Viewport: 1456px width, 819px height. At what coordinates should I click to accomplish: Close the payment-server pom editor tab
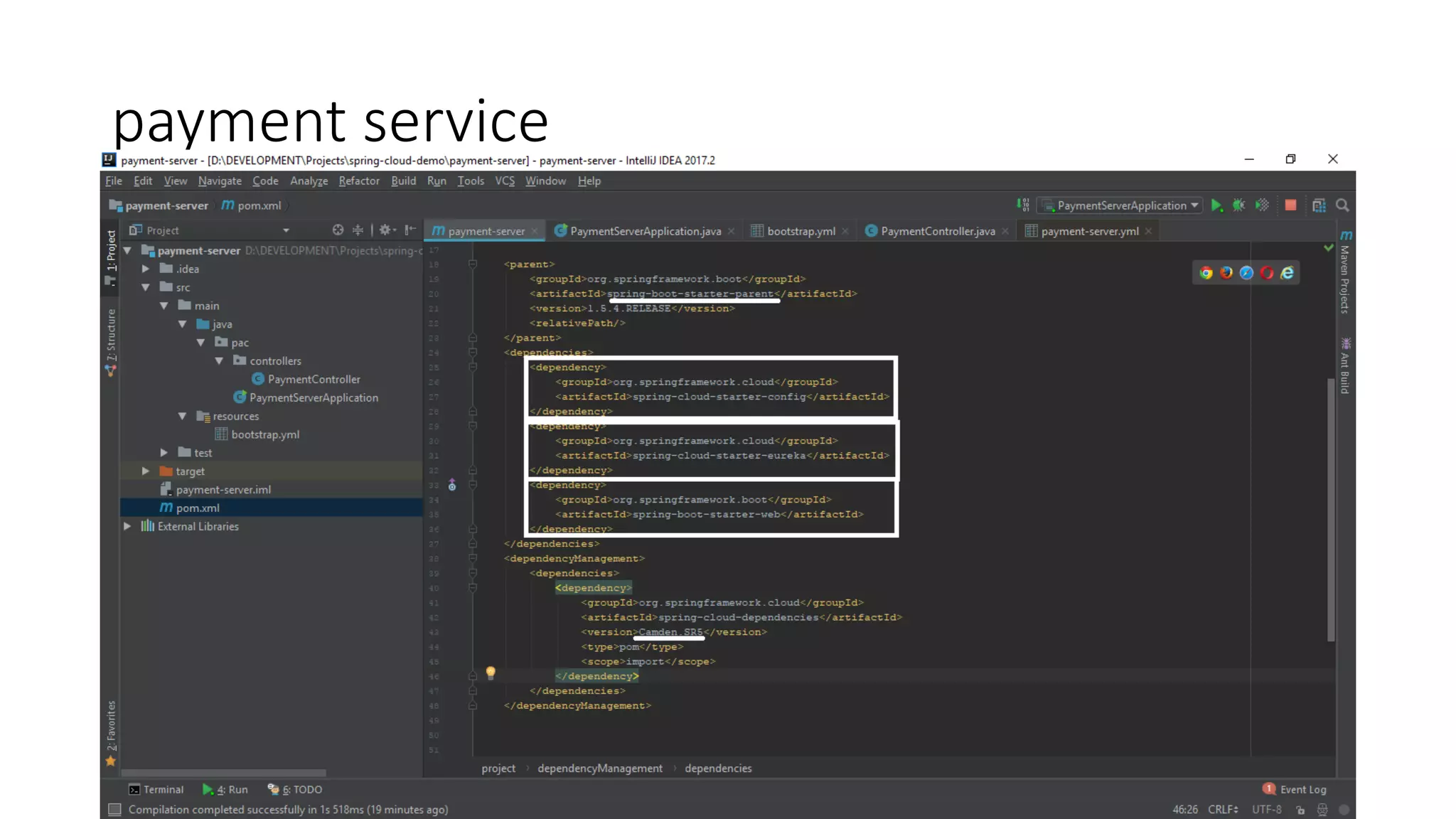534,231
